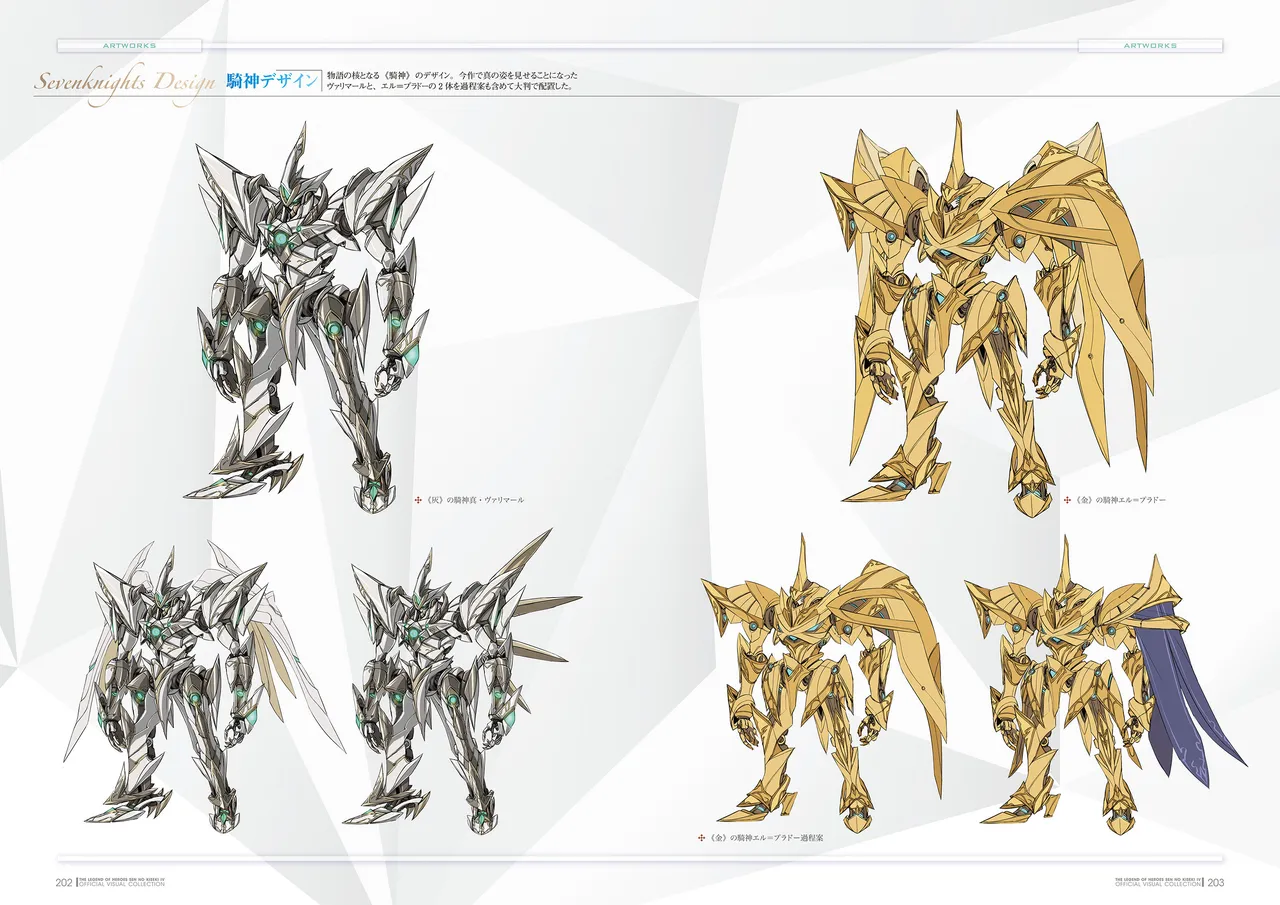
Task: Open the golden draft mech with gold wings
Action: [x=825, y=682]
